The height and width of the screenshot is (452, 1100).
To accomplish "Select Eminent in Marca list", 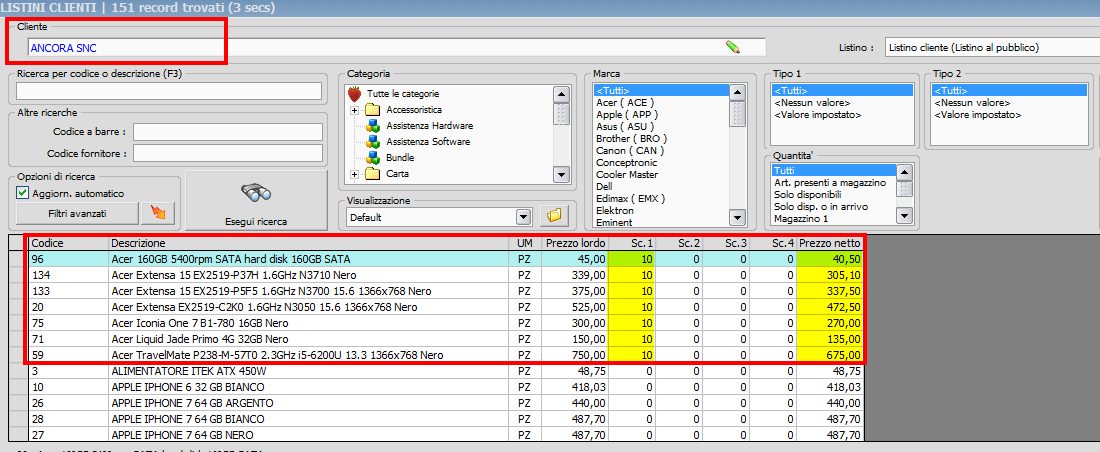I will pos(615,222).
